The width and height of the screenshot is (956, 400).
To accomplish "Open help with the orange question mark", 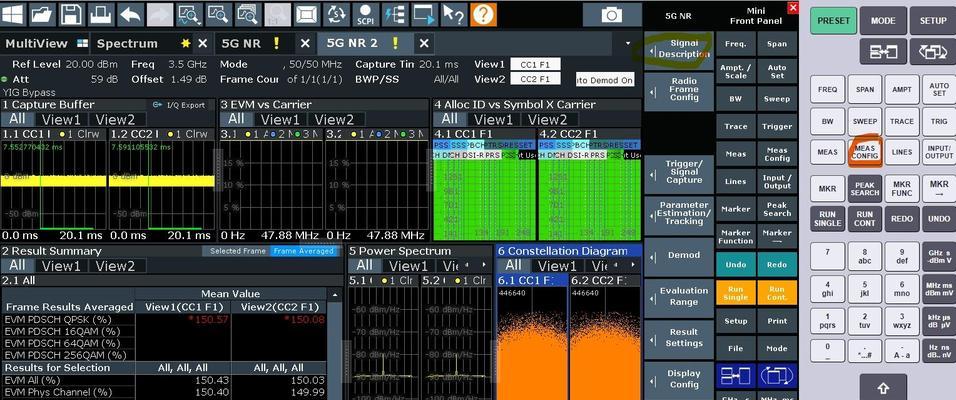I will [483, 14].
